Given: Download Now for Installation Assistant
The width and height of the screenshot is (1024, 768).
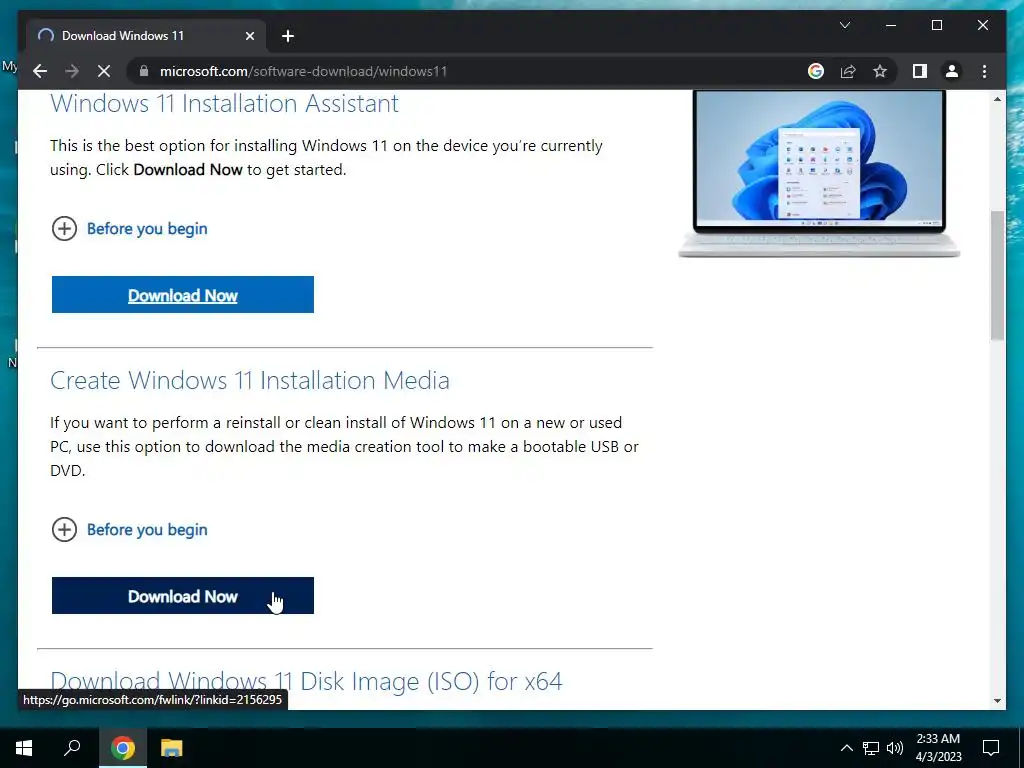Looking at the screenshot, I should (183, 295).
